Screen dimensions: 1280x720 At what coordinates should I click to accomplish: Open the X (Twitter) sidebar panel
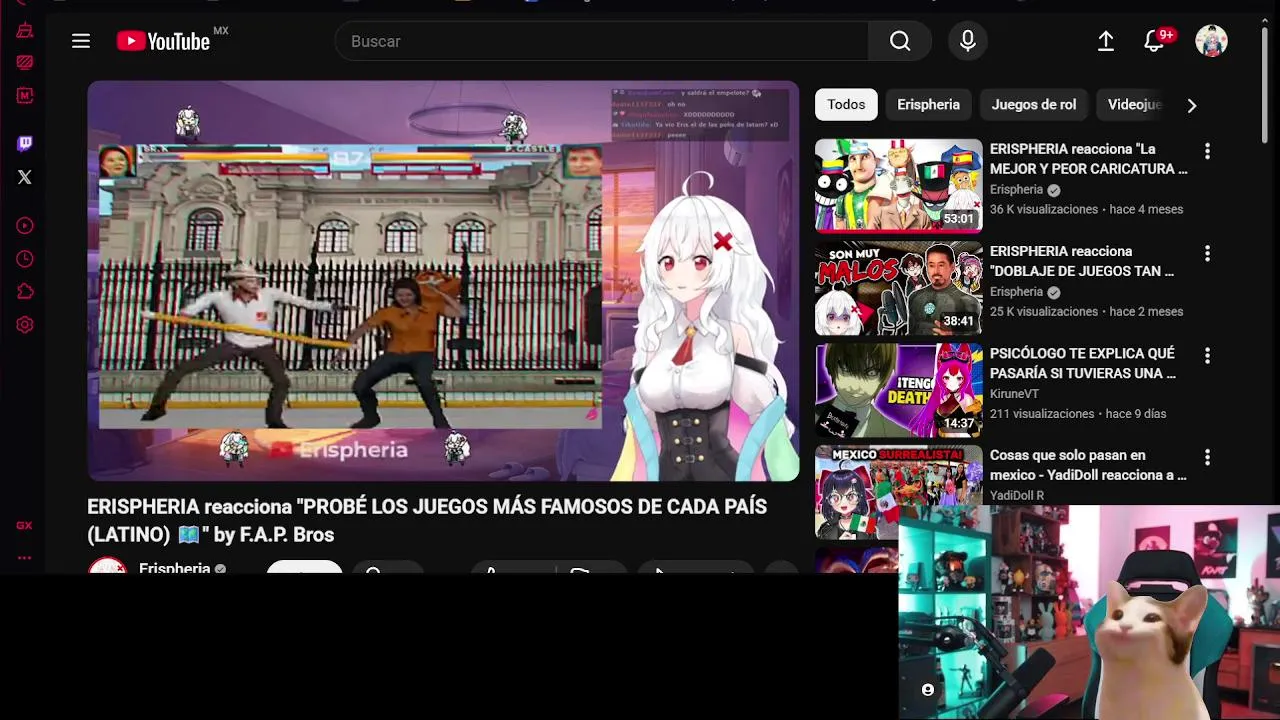point(25,177)
